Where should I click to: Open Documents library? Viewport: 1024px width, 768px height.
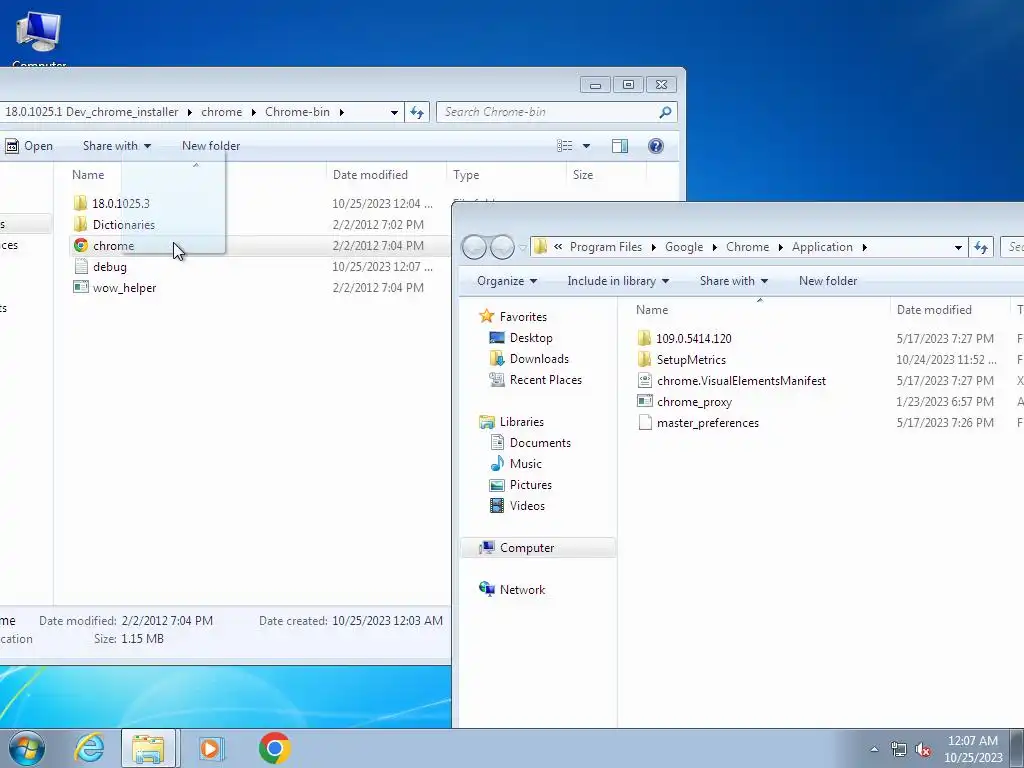point(540,443)
